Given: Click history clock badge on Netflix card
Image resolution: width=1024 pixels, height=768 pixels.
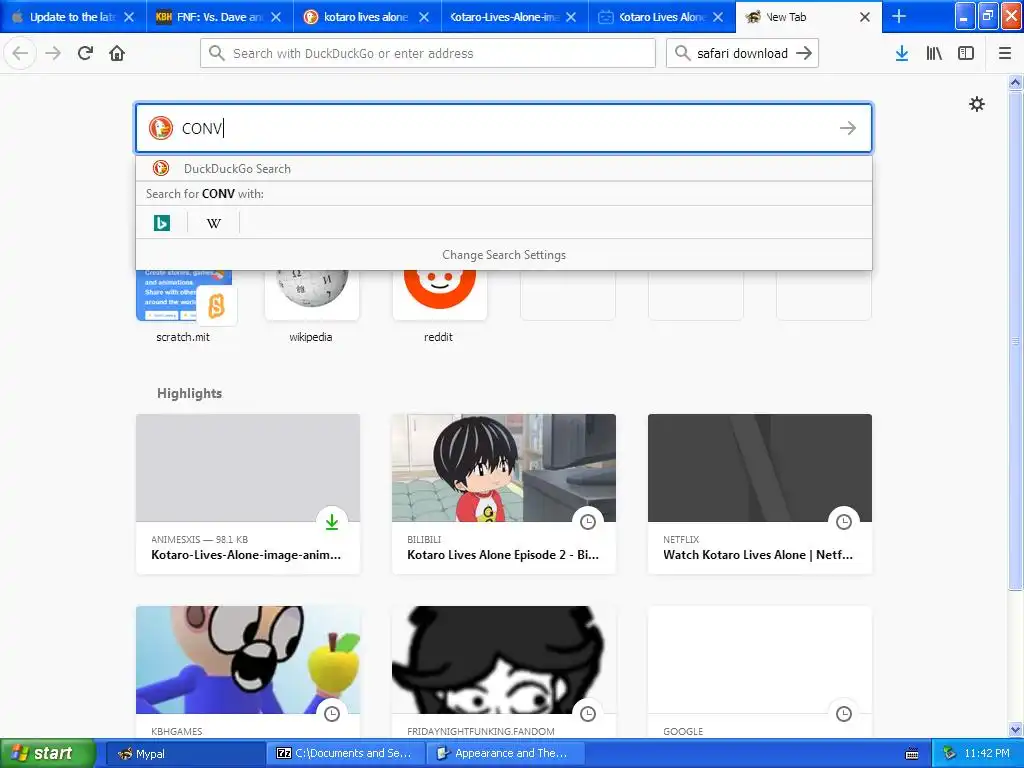Looking at the screenshot, I should 844,521.
